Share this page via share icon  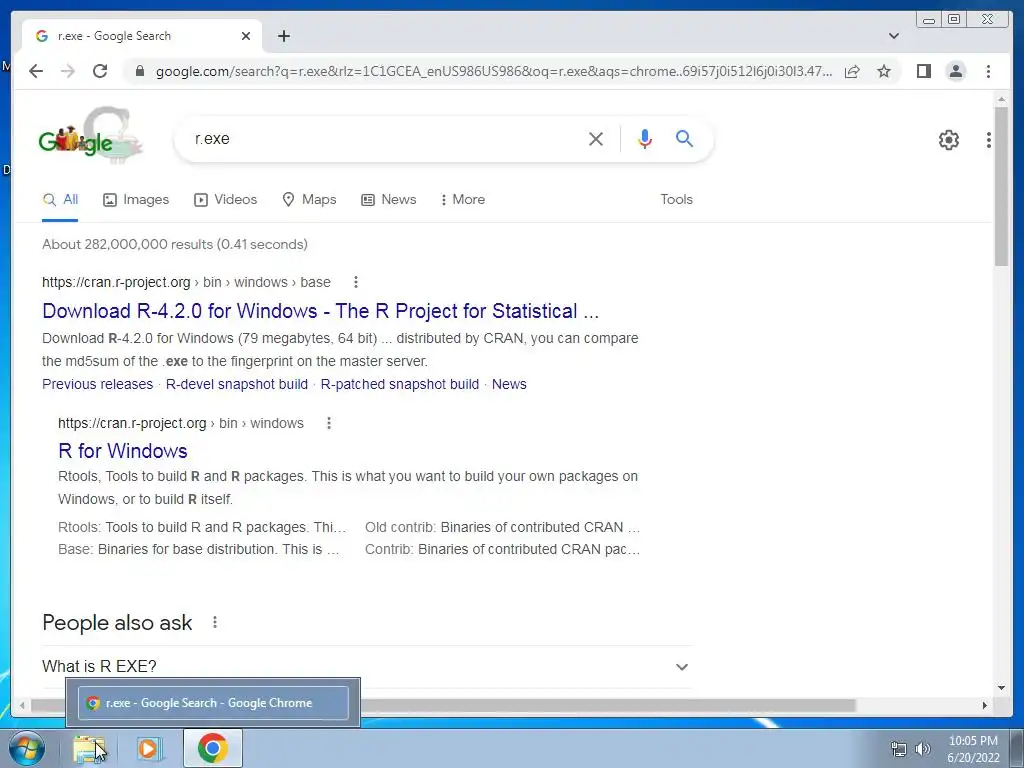pyautogui.click(x=852, y=71)
